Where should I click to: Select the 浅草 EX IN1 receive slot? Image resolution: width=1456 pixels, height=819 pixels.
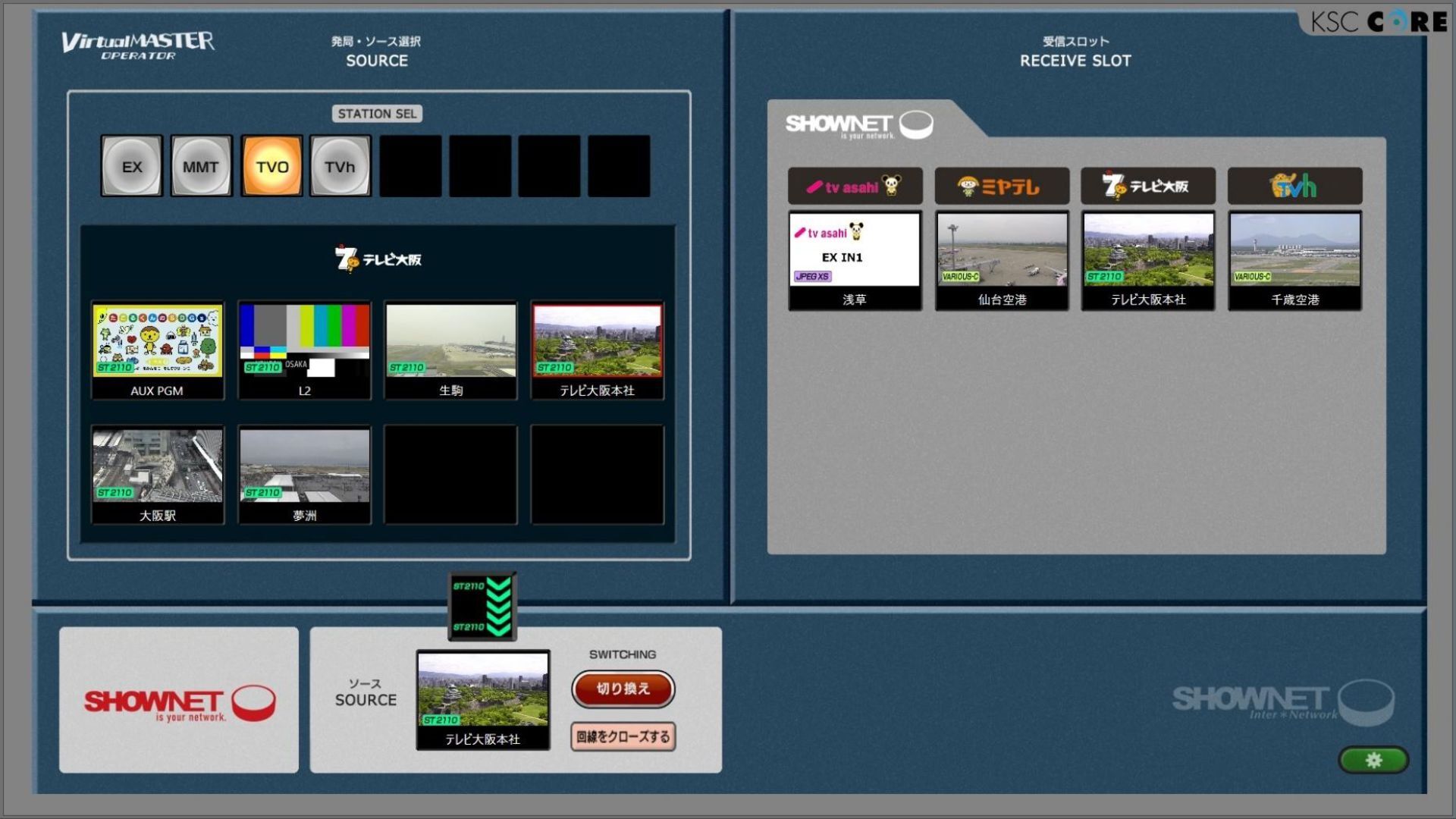[x=855, y=261]
